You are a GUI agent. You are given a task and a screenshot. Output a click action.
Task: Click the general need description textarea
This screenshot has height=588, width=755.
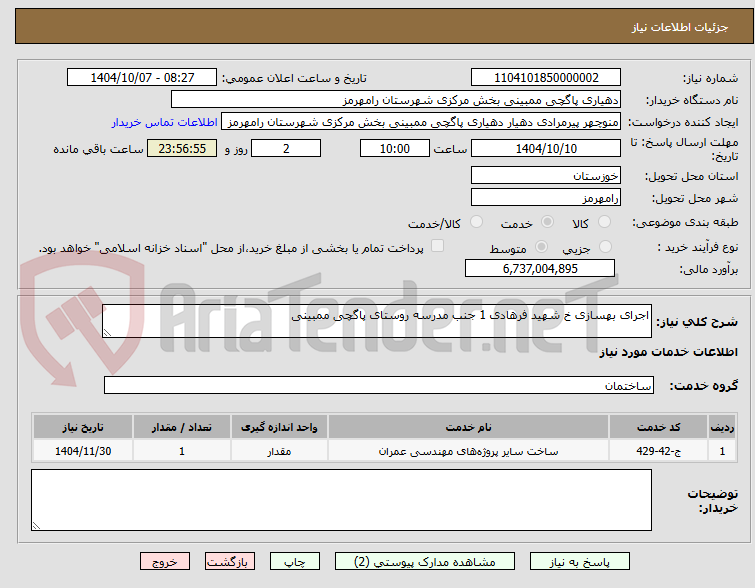(x=377, y=321)
